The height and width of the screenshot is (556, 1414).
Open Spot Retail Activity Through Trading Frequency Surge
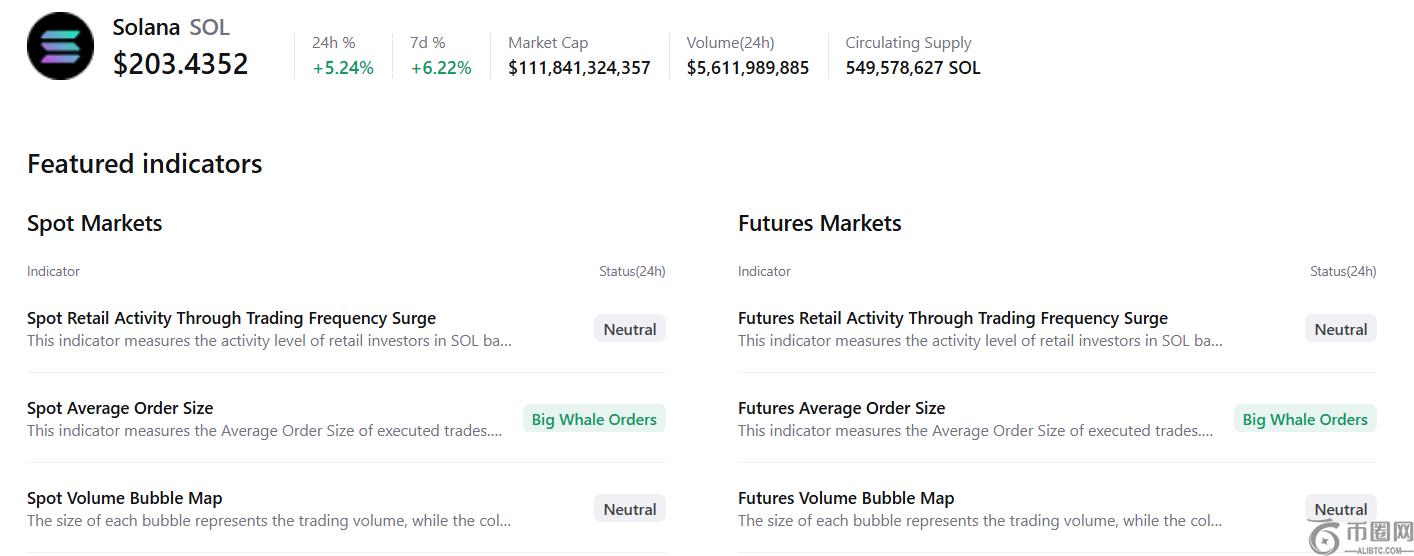[x=231, y=318]
